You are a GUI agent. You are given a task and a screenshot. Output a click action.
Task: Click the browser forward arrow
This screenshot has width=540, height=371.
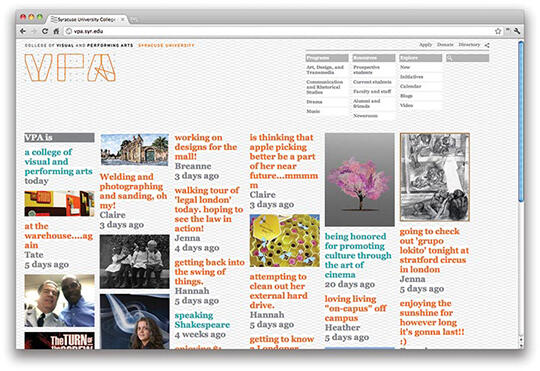click(x=34, y=31)
